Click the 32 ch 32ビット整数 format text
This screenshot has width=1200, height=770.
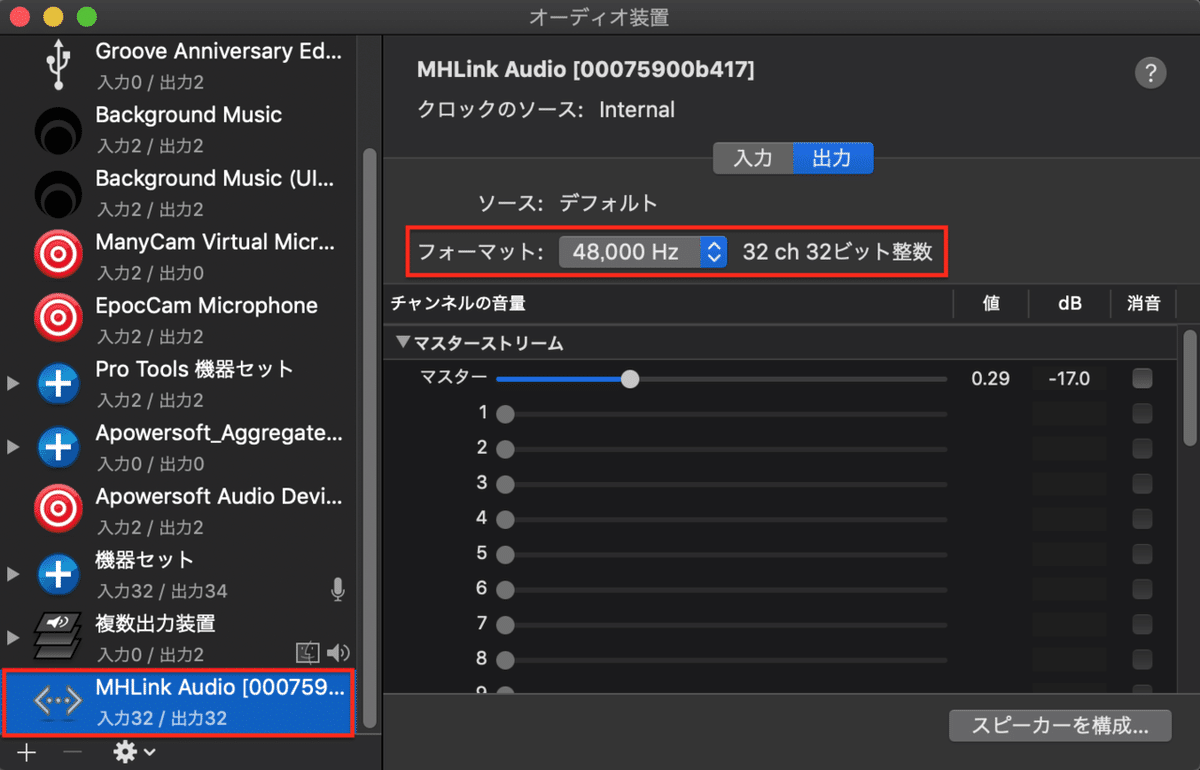click(x=838, y=253)
